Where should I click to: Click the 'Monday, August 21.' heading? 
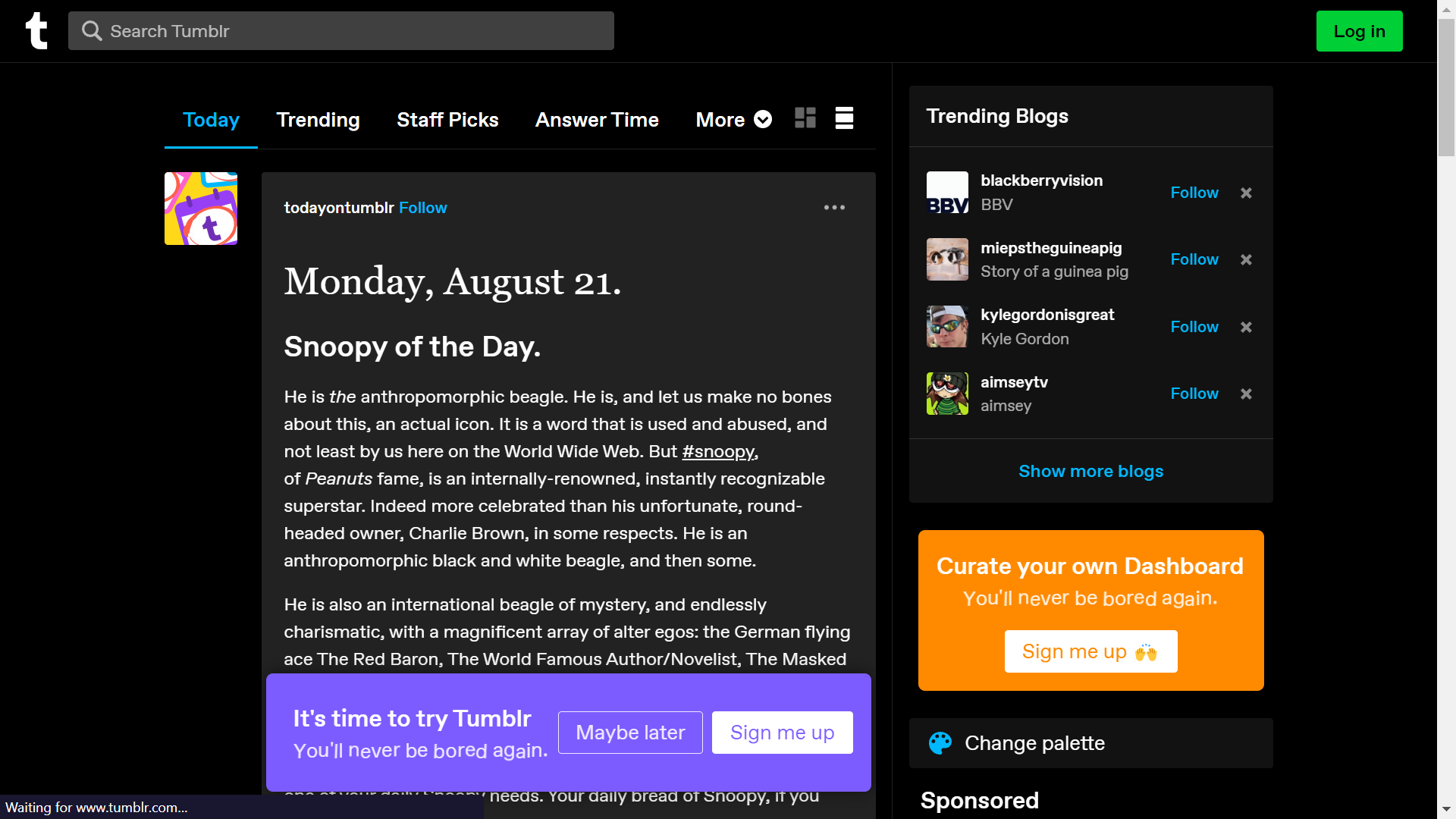tap(453, 282)
